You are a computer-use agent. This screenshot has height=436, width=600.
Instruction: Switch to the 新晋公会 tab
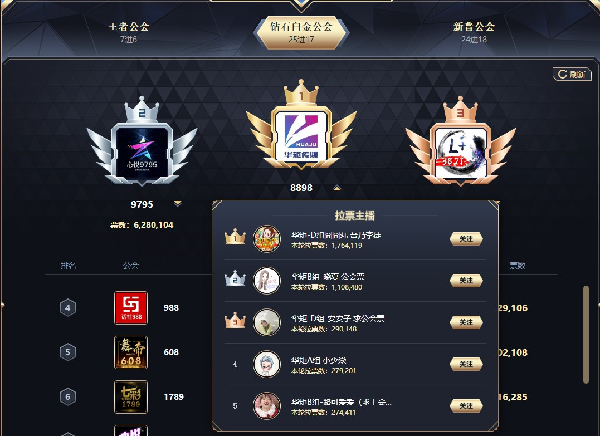pos(474,31)
